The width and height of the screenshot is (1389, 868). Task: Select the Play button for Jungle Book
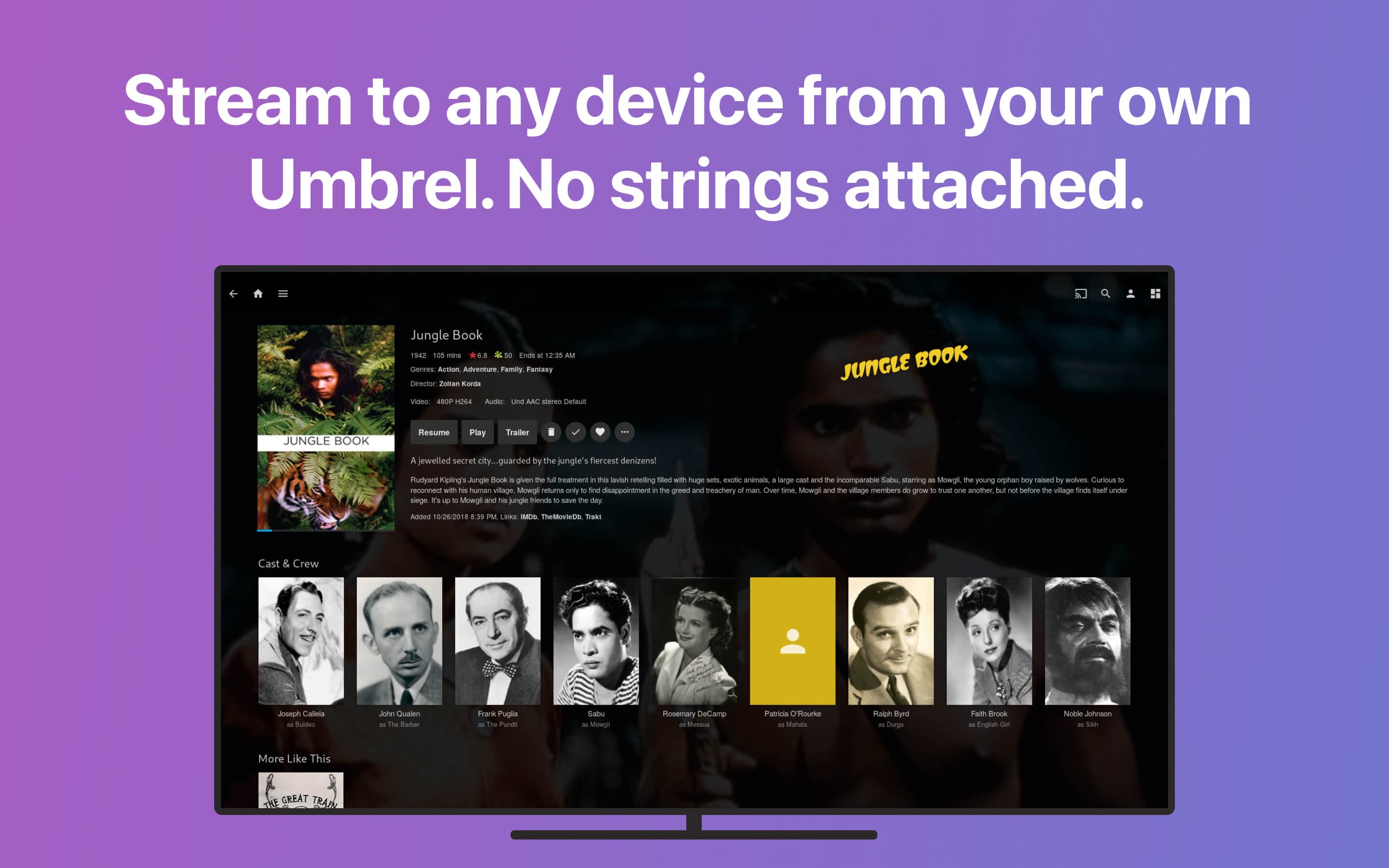click(x=478, y=432)
